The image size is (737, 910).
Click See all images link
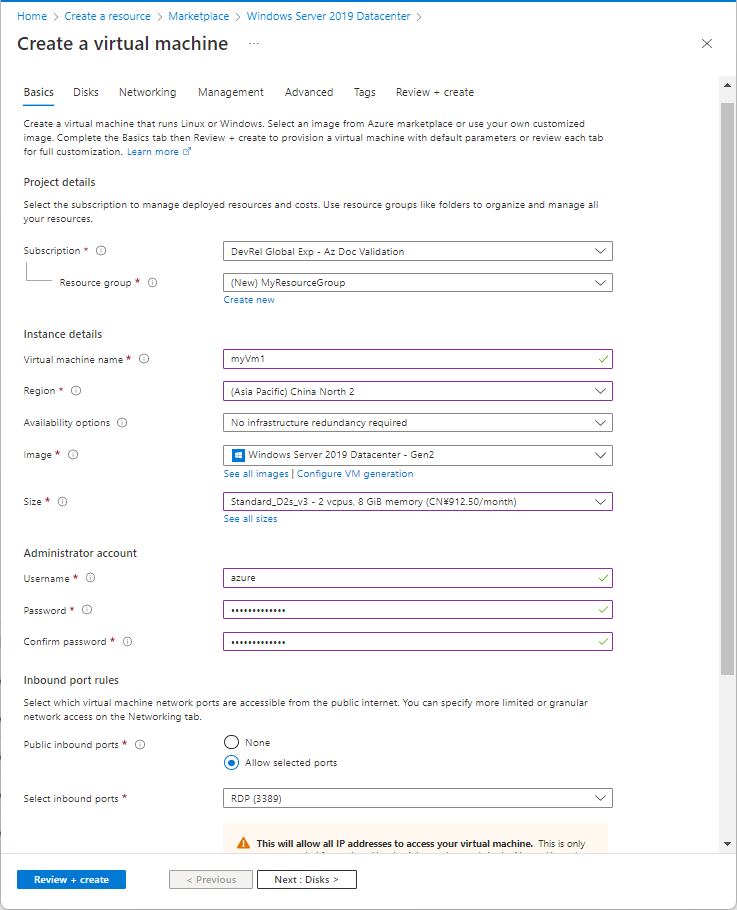point(256,474)
